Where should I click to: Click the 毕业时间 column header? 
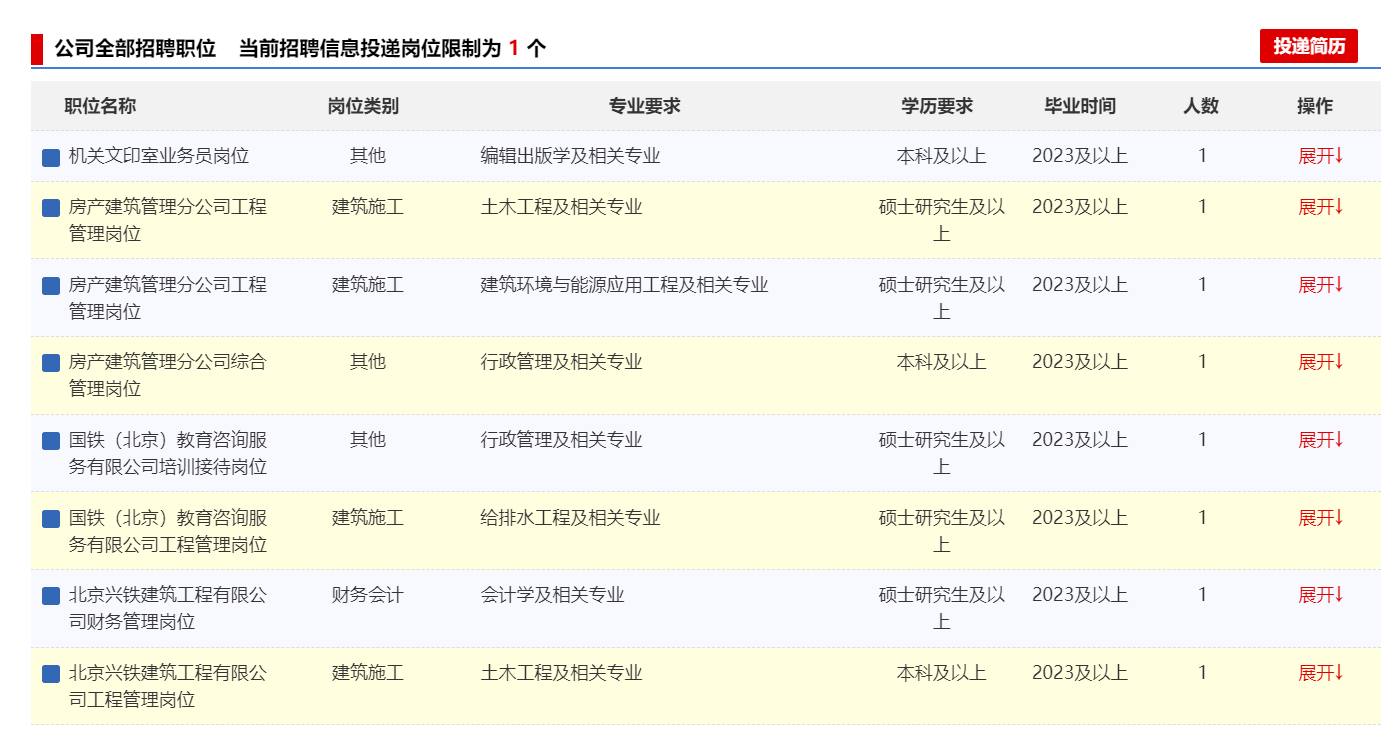pyautogui.click(x=1080, y=106)
